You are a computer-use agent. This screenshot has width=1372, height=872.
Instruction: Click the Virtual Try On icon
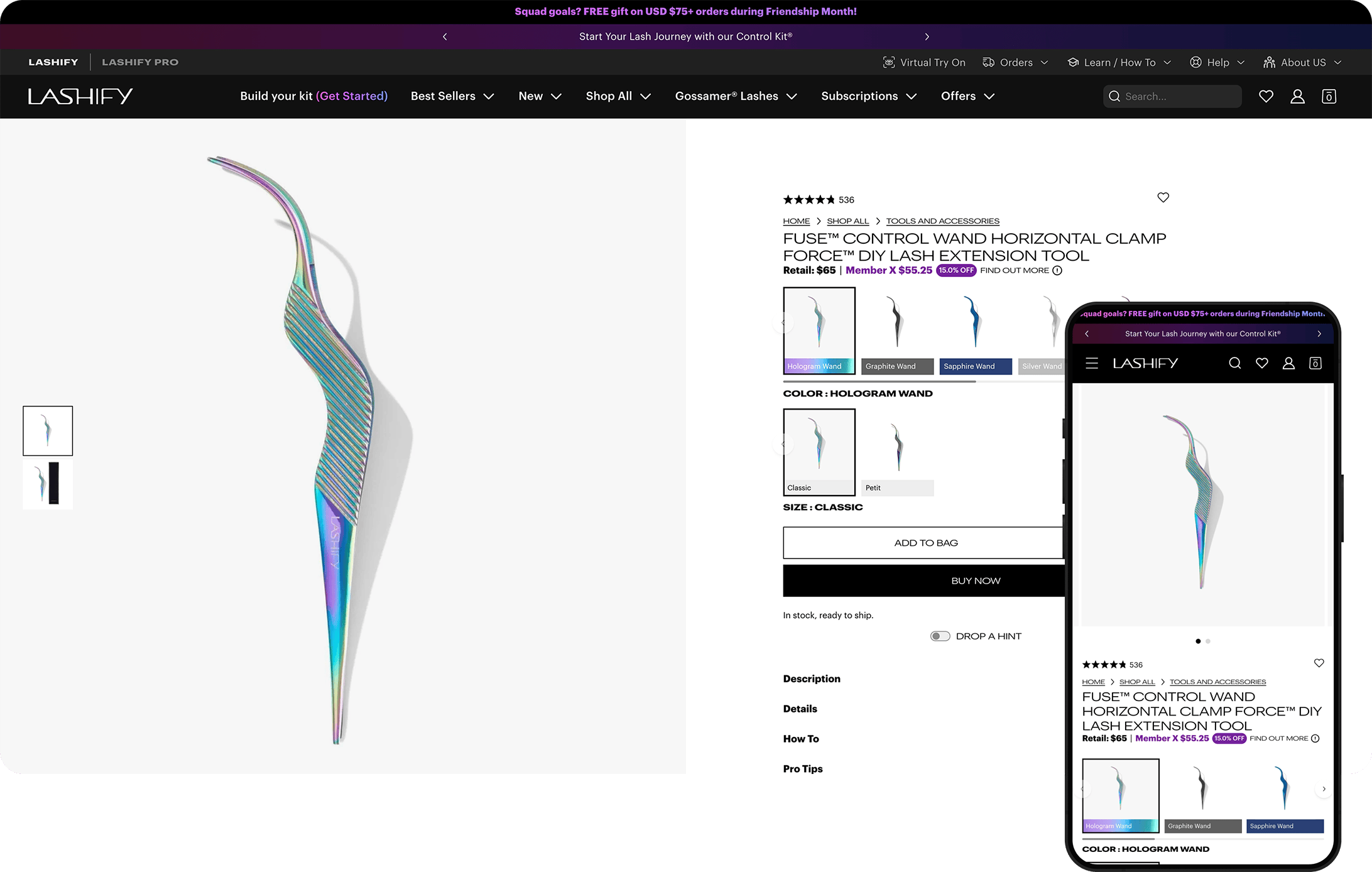[888, 62]
